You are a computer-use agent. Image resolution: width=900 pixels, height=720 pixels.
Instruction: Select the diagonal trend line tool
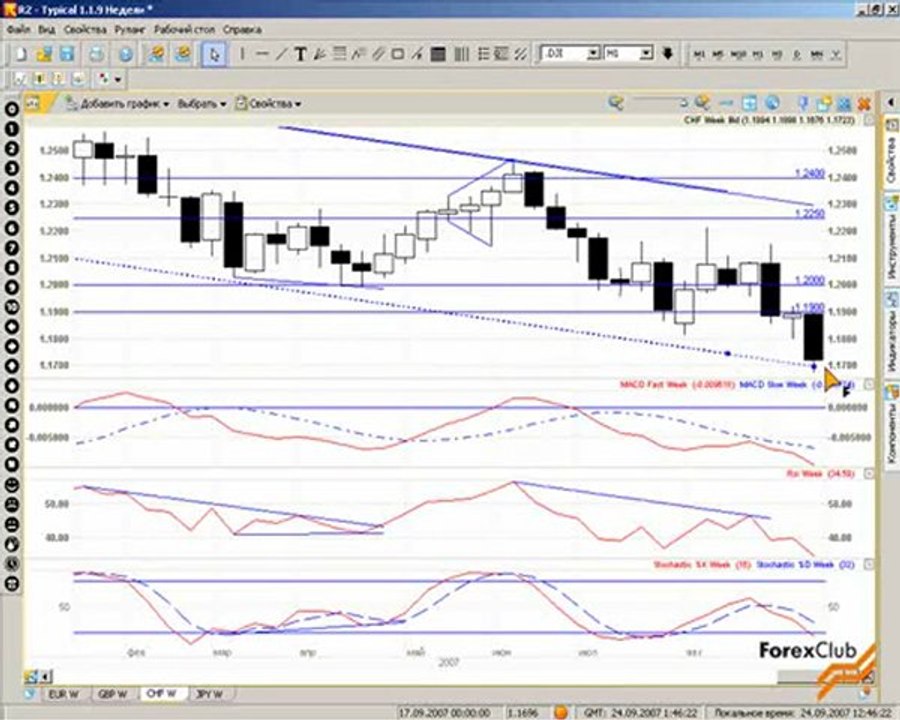click(281, 54)
